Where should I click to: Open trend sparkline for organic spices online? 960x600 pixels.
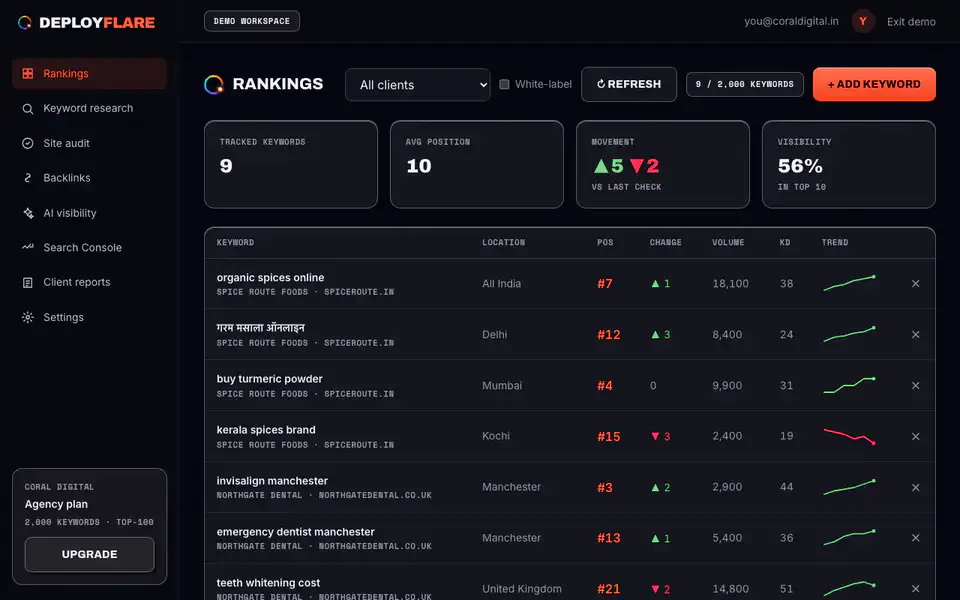click(x=849, y=283)
